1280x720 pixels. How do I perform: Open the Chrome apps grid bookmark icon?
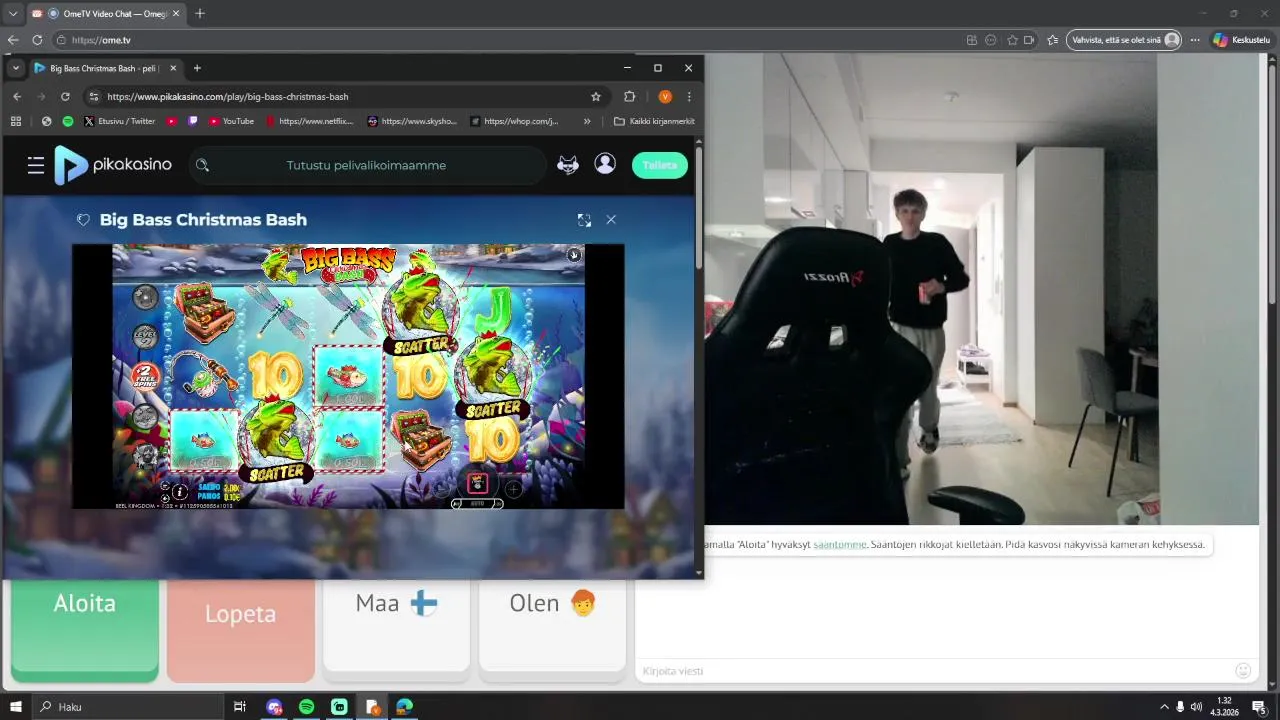16,121
